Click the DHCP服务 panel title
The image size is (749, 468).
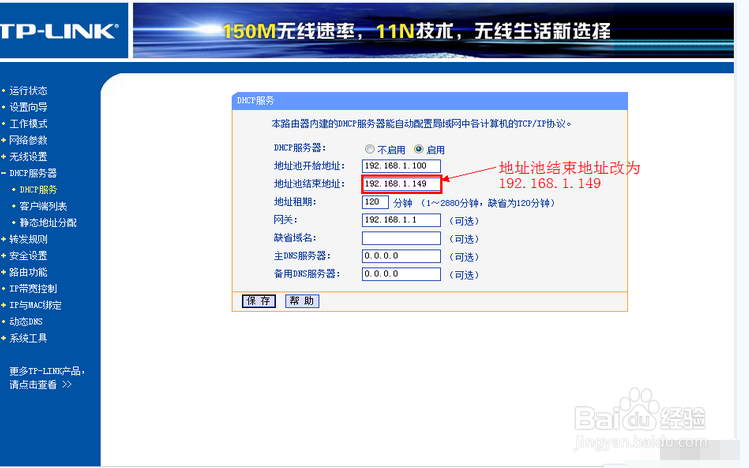(256, 101)
